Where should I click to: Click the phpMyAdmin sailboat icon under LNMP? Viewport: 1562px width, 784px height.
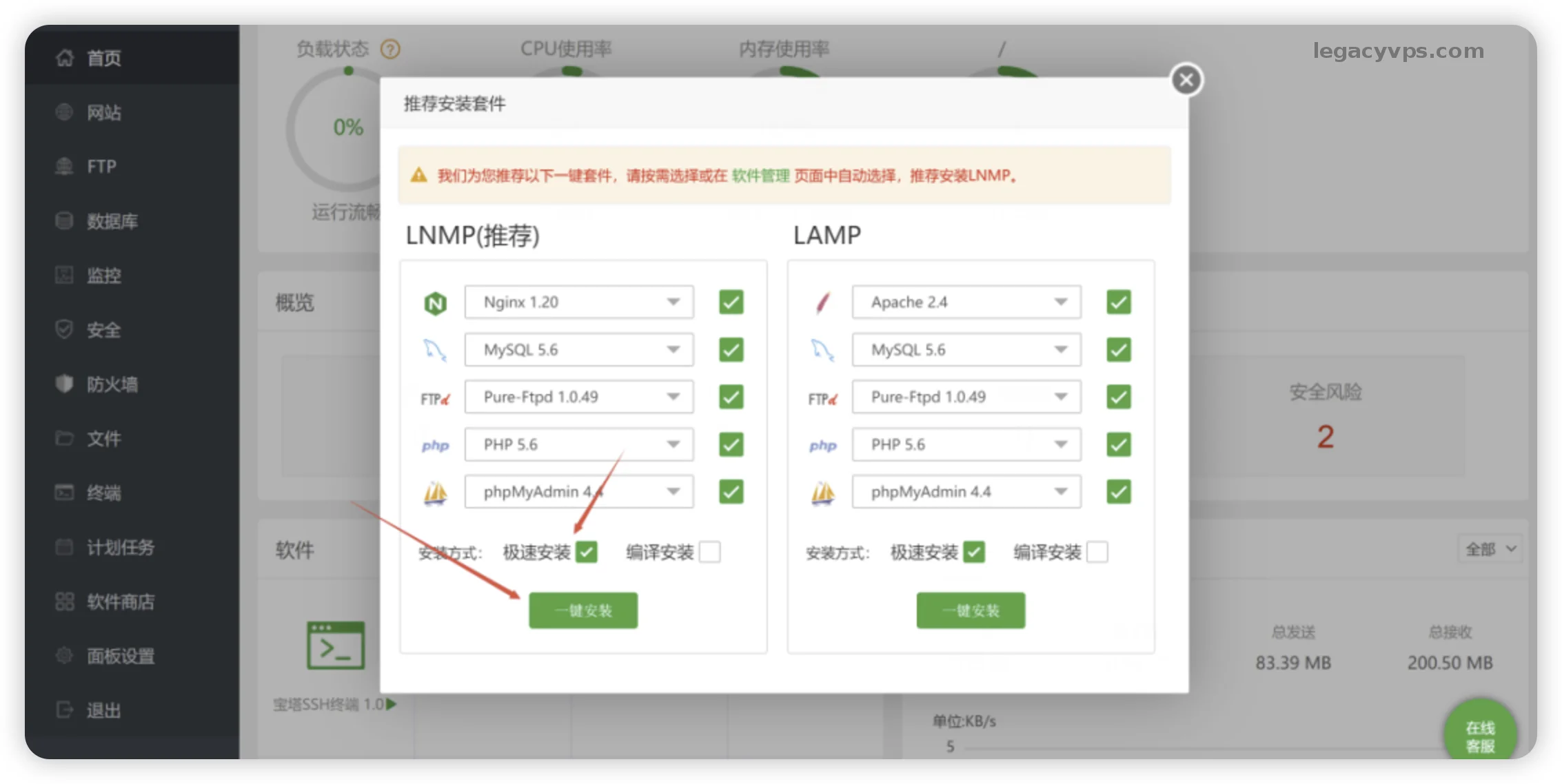point(435,493)
